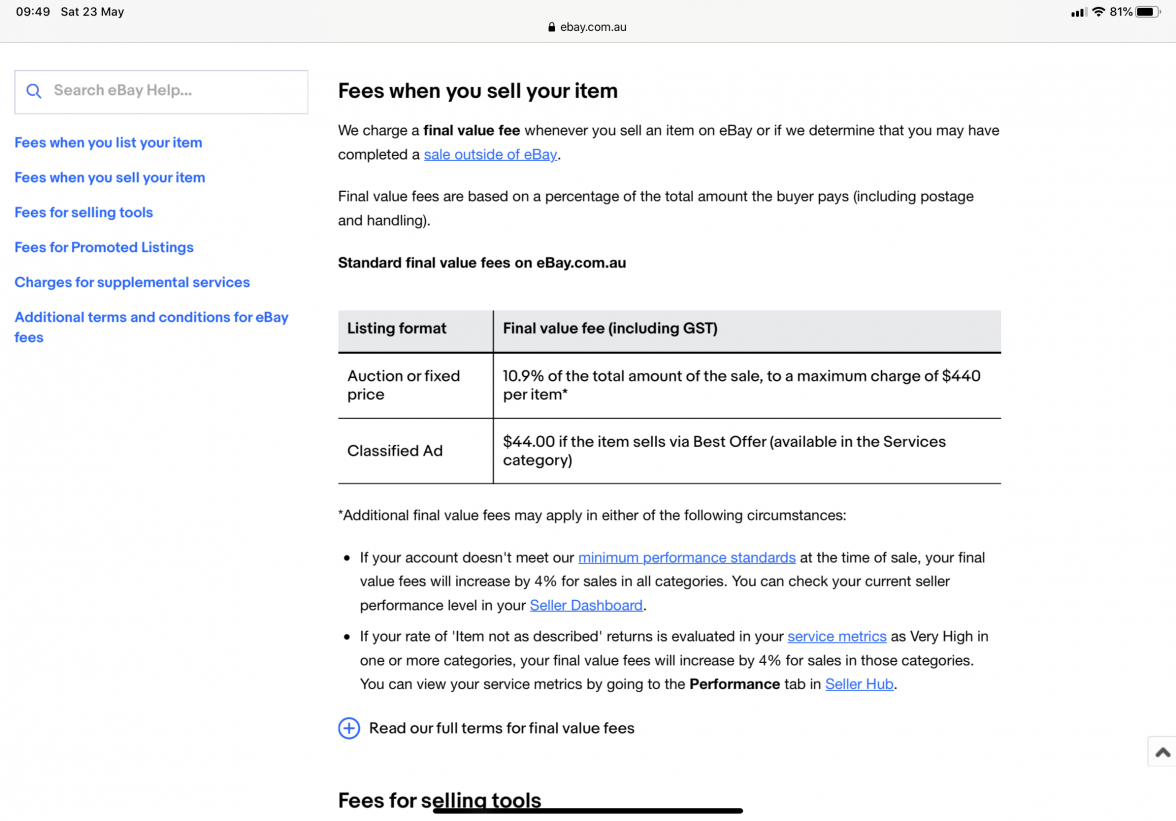This screenshot has width=1176, height=821.
Task: Click the Listing format column header
Action: tap(416, 331)
